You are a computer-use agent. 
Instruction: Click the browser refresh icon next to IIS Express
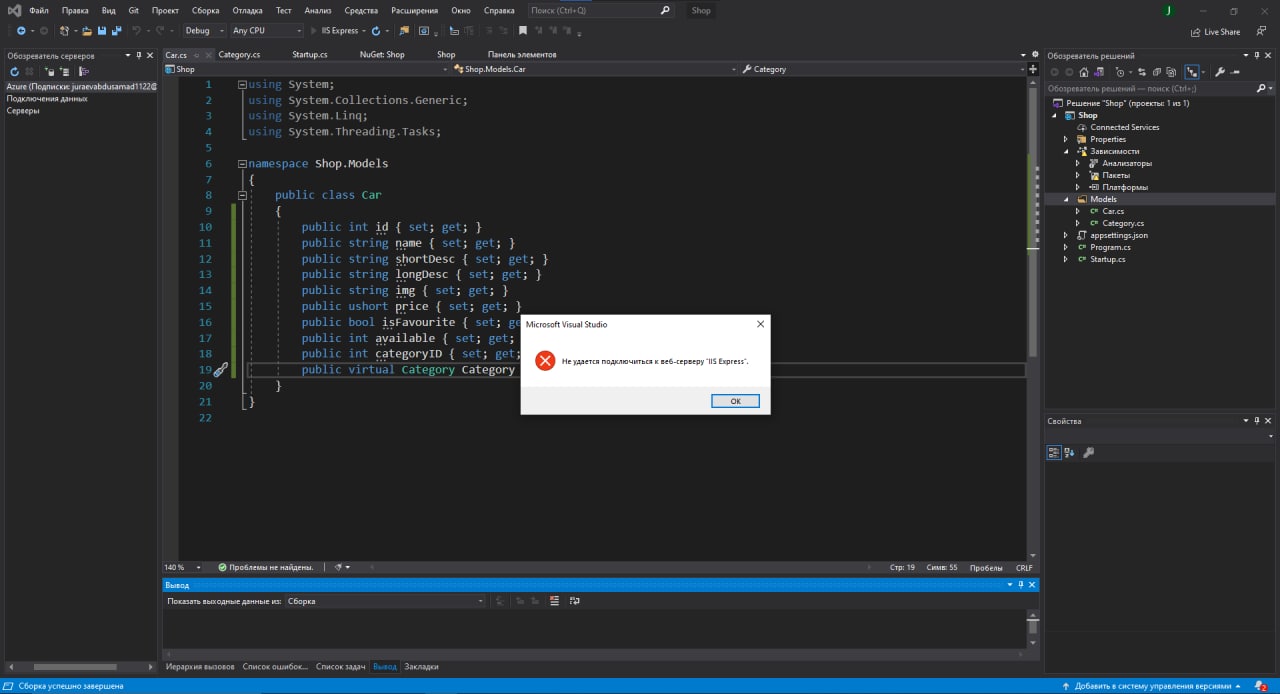(376, 31)
